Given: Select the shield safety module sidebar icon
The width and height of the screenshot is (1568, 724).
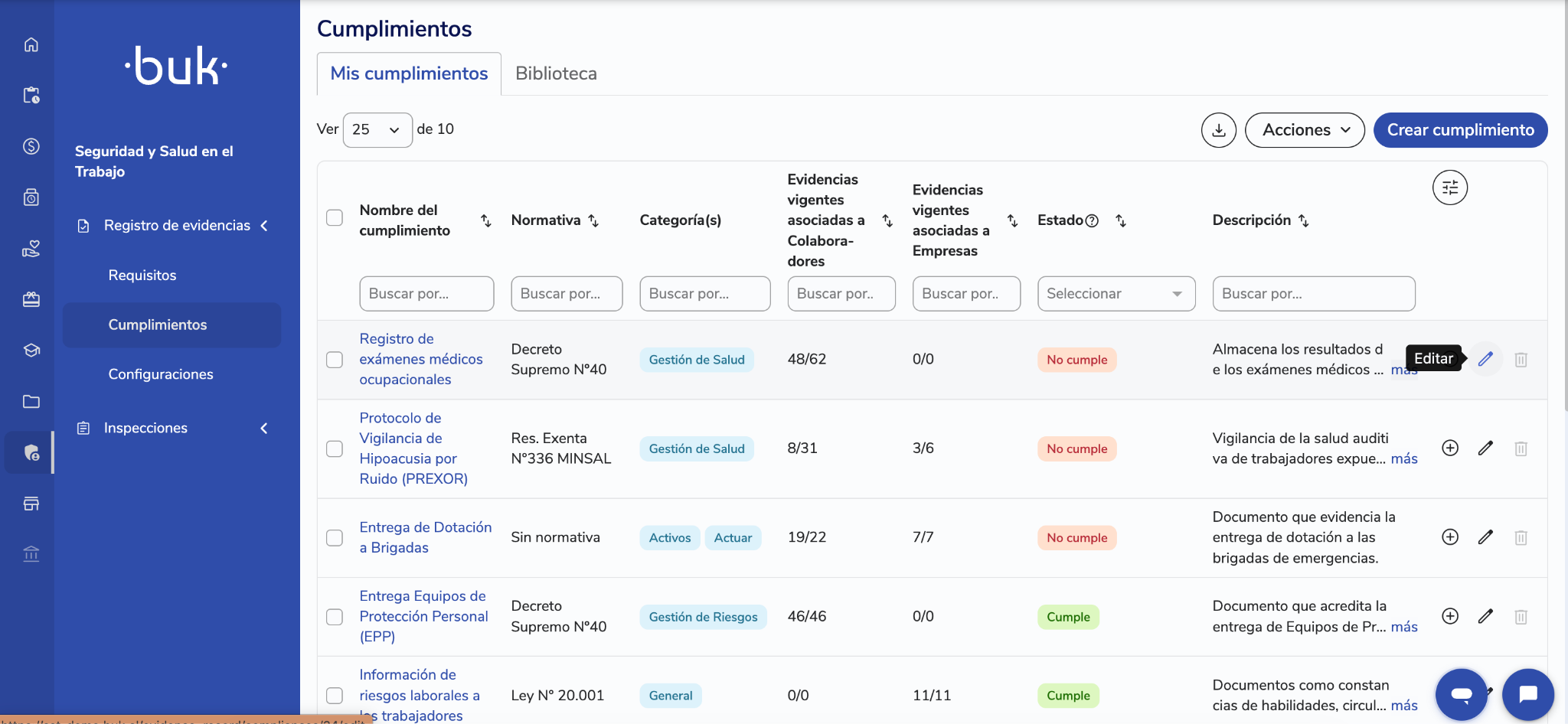Looking at the screenshot, I should pyautogui.click(x=31, y=453).
